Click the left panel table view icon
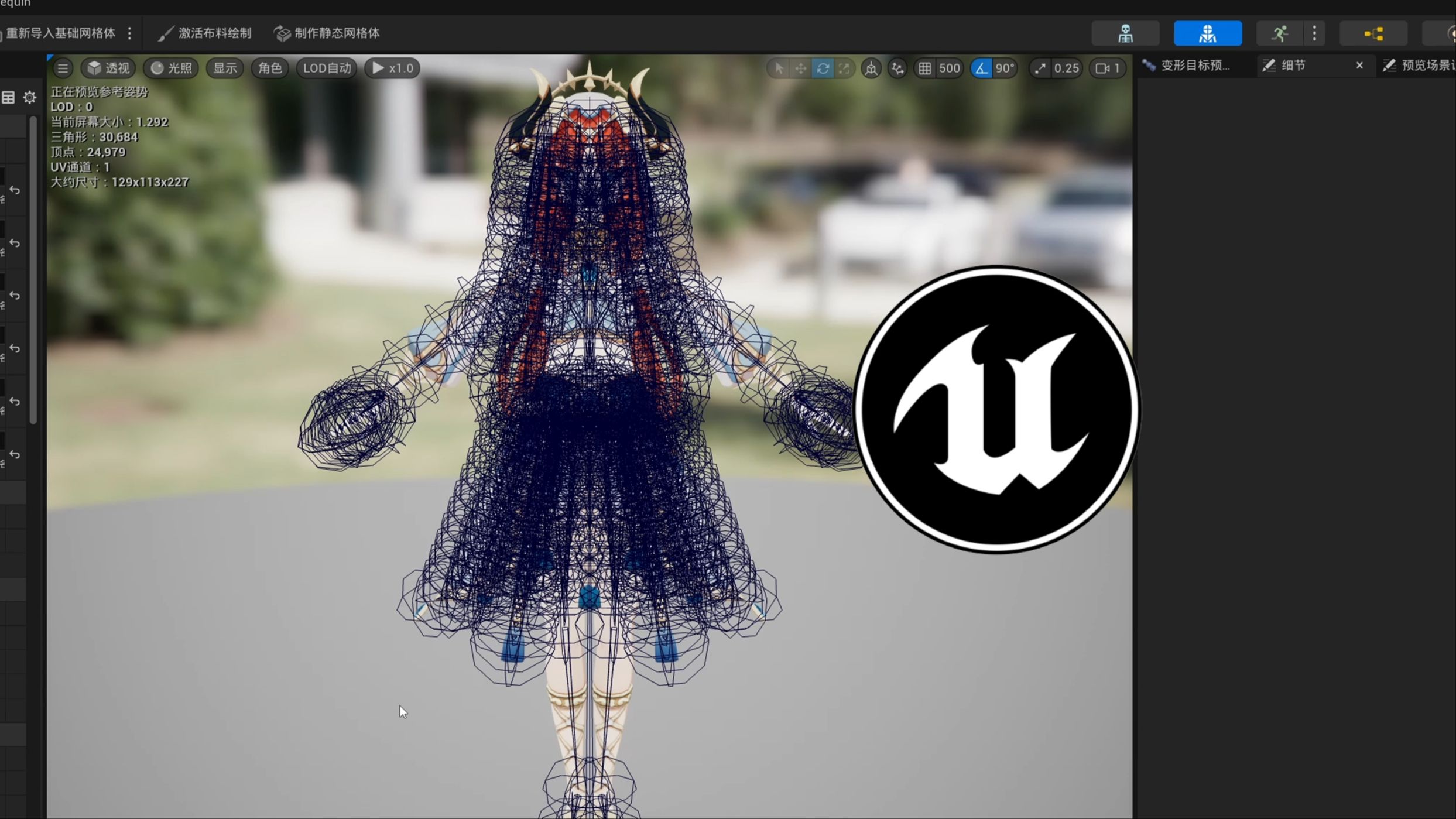Viewport: 1456px width, 819px height. 8,98
